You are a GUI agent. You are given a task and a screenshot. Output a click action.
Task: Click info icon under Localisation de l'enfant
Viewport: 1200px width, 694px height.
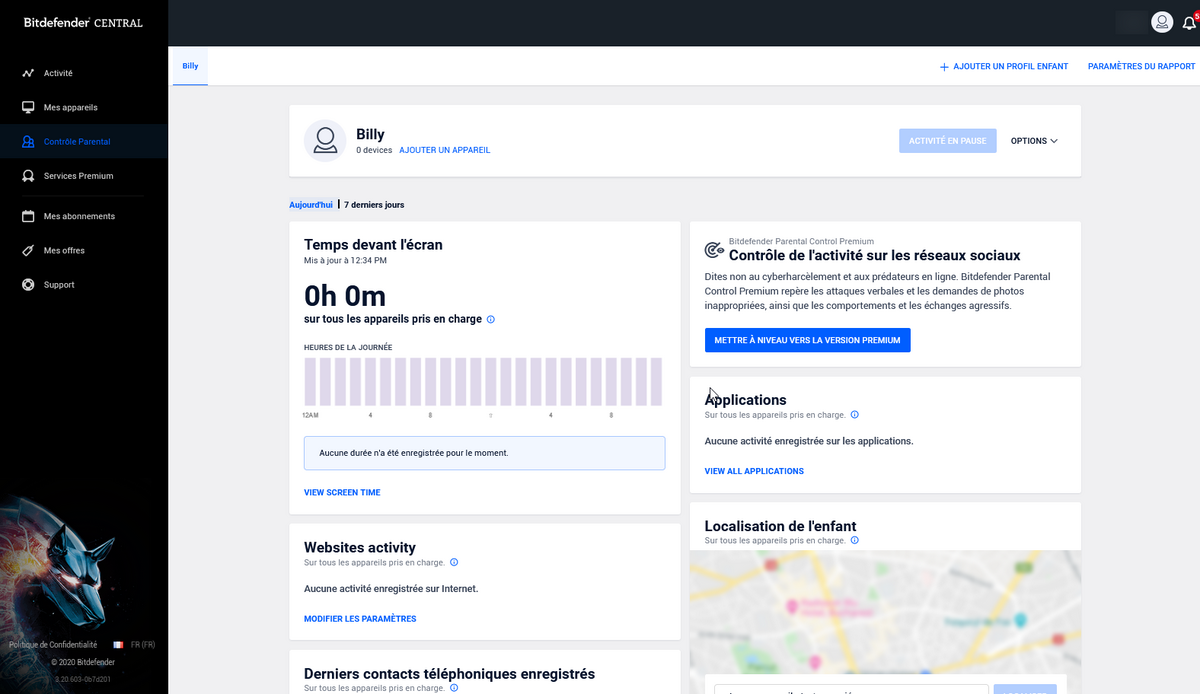[854, 540]
